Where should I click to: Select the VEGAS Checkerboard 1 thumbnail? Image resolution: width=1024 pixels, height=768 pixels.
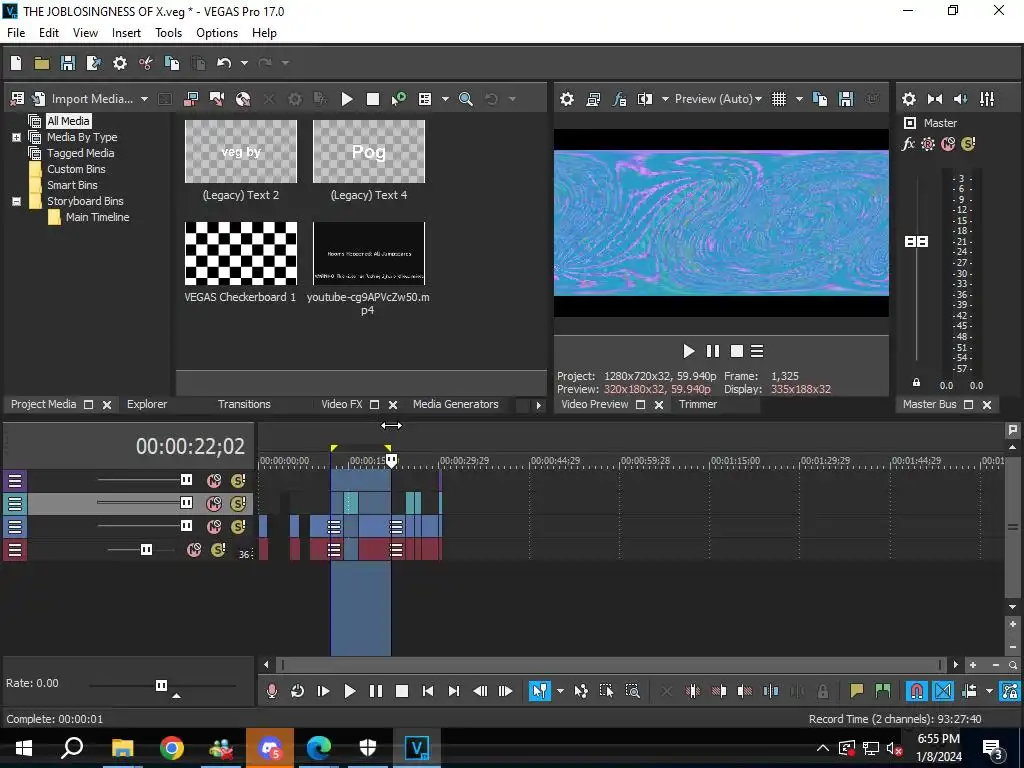241,253
